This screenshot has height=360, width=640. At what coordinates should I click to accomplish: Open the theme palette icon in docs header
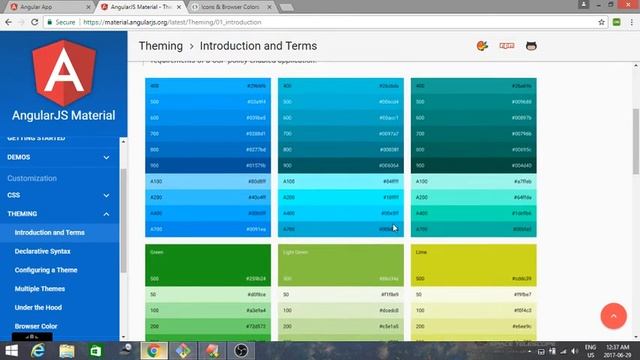482,46
